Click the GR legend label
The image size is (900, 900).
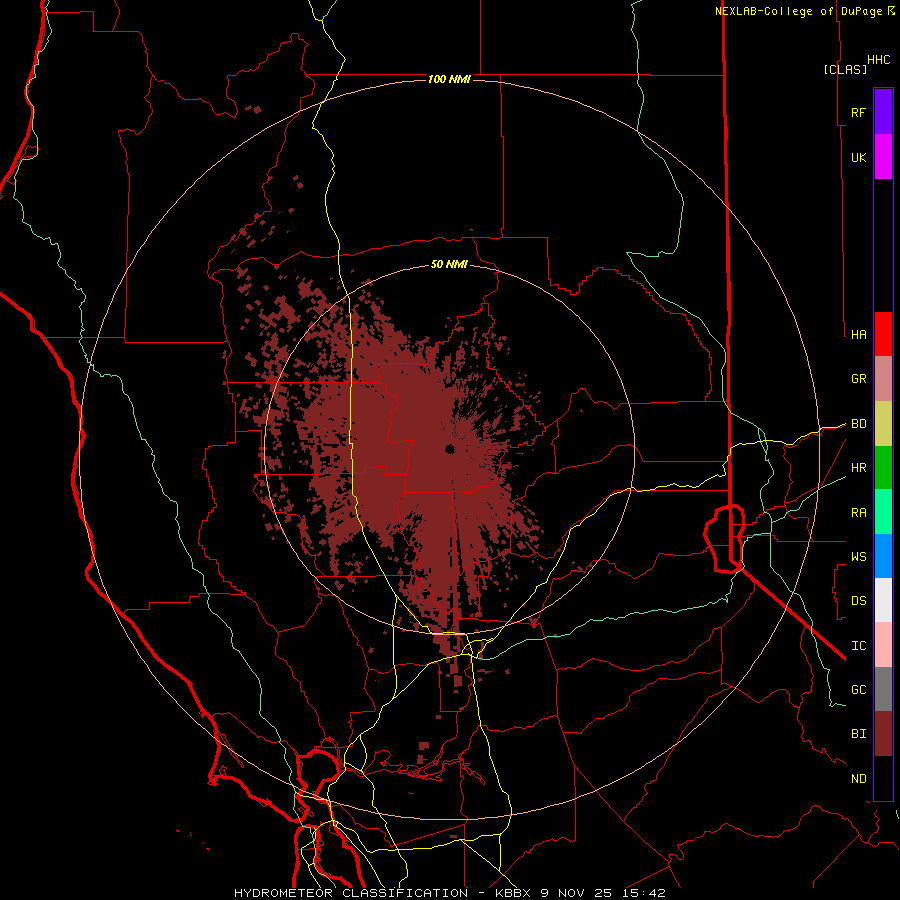(859, 379)
